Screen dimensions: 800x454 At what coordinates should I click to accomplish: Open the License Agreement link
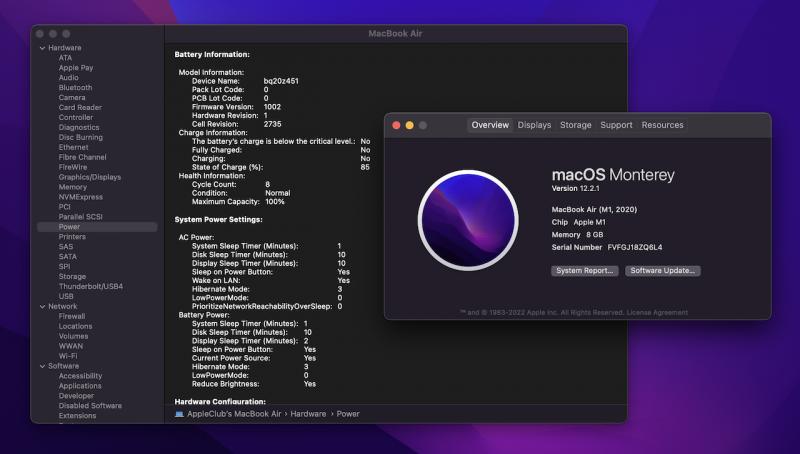pyautogui.click(x=657, y=313)
